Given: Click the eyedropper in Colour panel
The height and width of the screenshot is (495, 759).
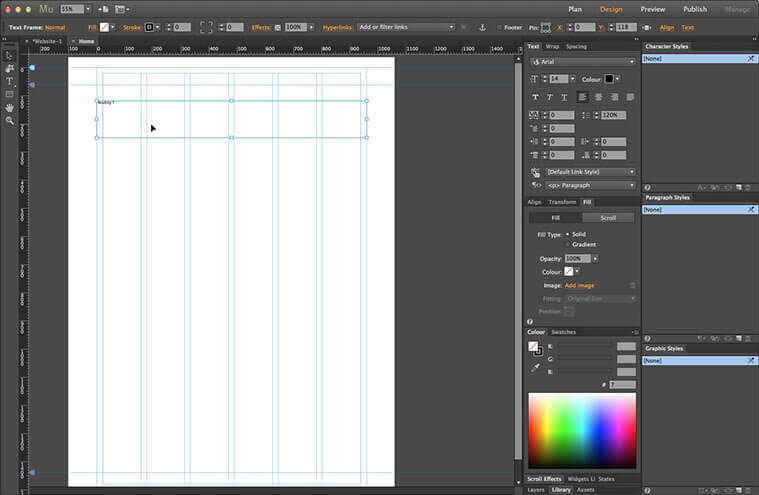Looking at the screenshot, I should [534, 368].
